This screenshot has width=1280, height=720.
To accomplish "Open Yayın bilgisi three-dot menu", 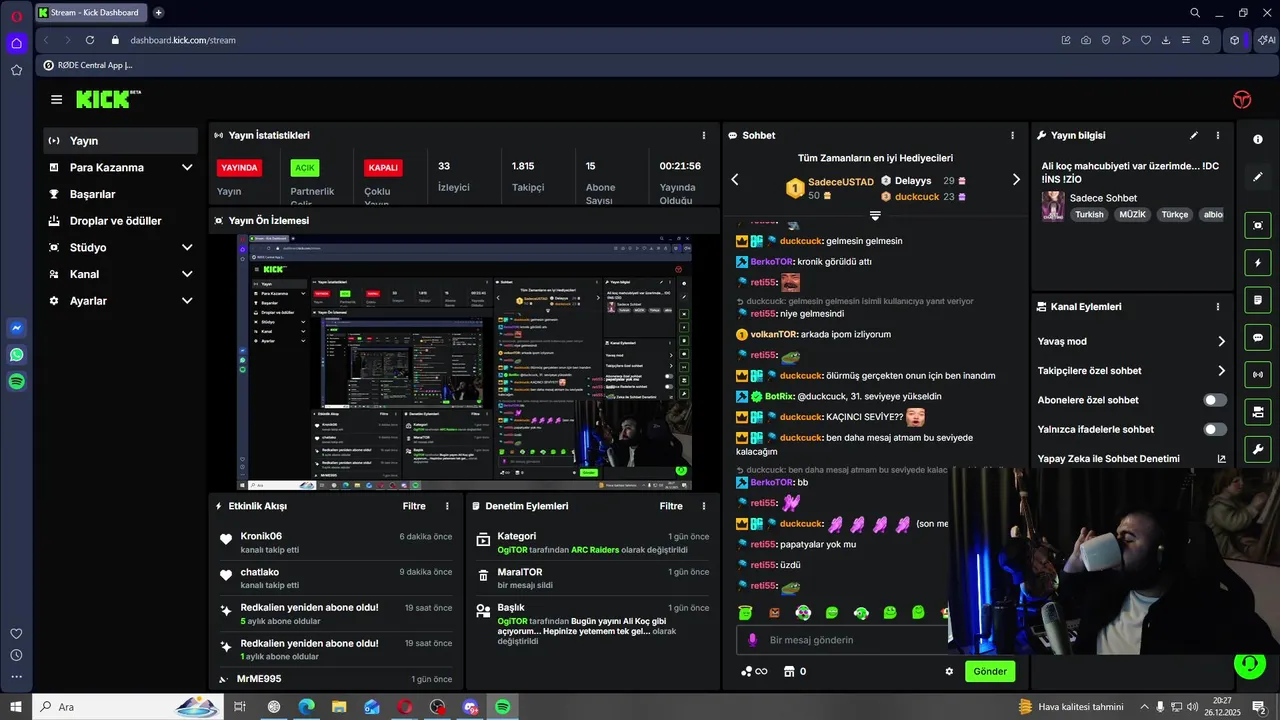I will coord(1217,135).
